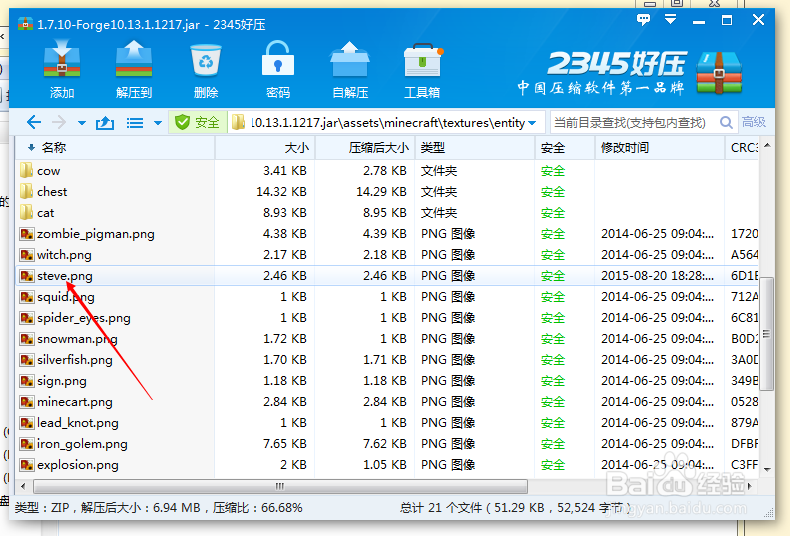Click the horizontal scrollbar thumb

[x=280, y=486]
